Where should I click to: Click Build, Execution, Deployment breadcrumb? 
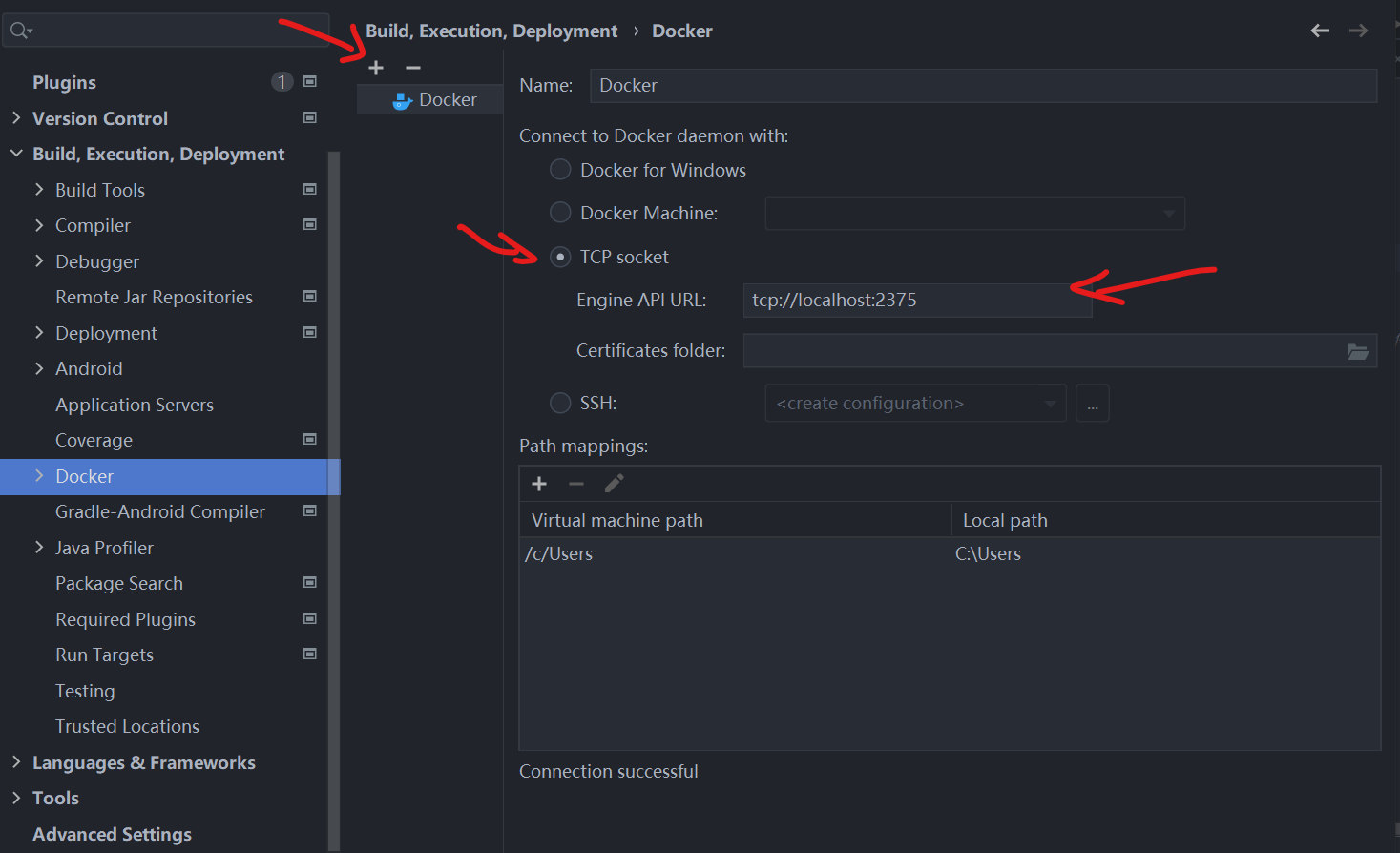pyautogui.click(x=491, y=31)
